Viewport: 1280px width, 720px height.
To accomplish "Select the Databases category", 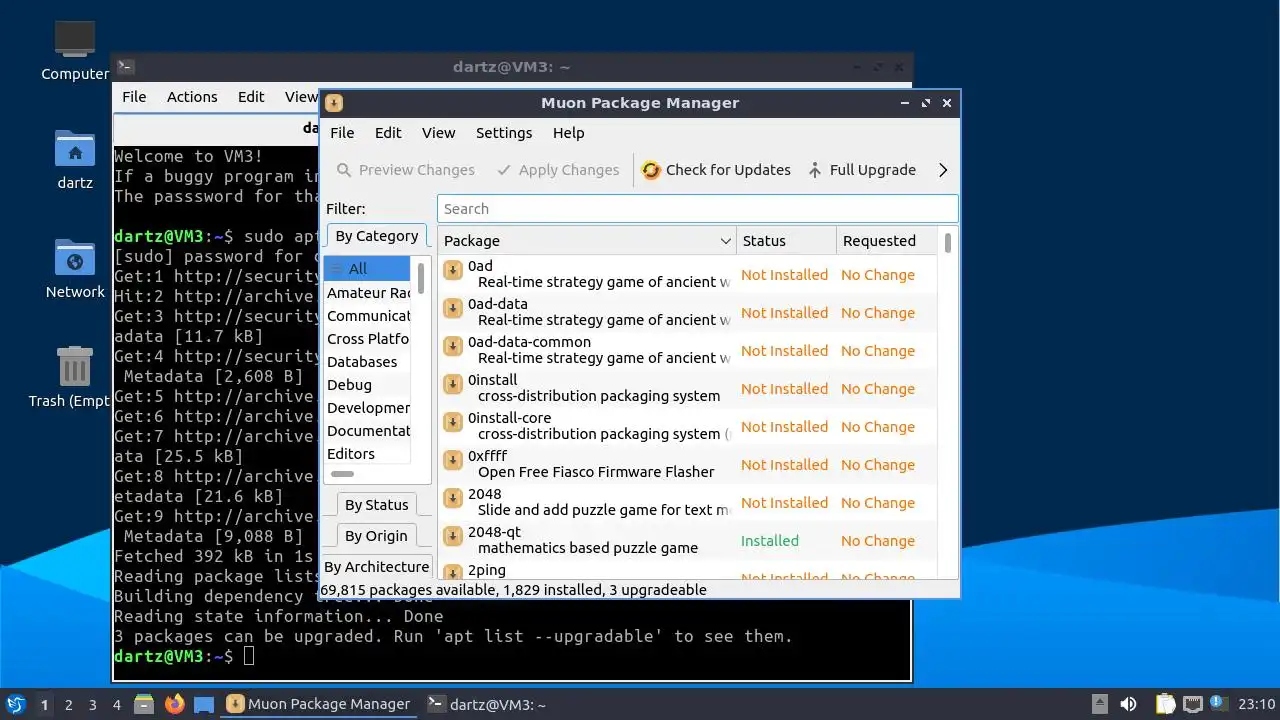I will [x=366, y=362].
